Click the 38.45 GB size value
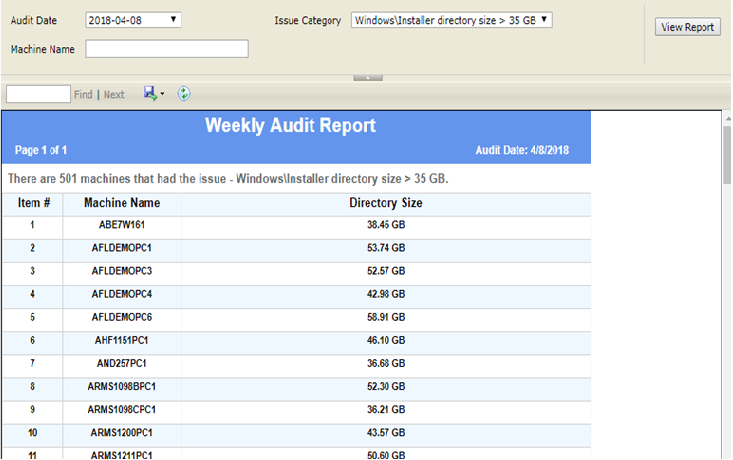733x460 pixels. (386, 225)
